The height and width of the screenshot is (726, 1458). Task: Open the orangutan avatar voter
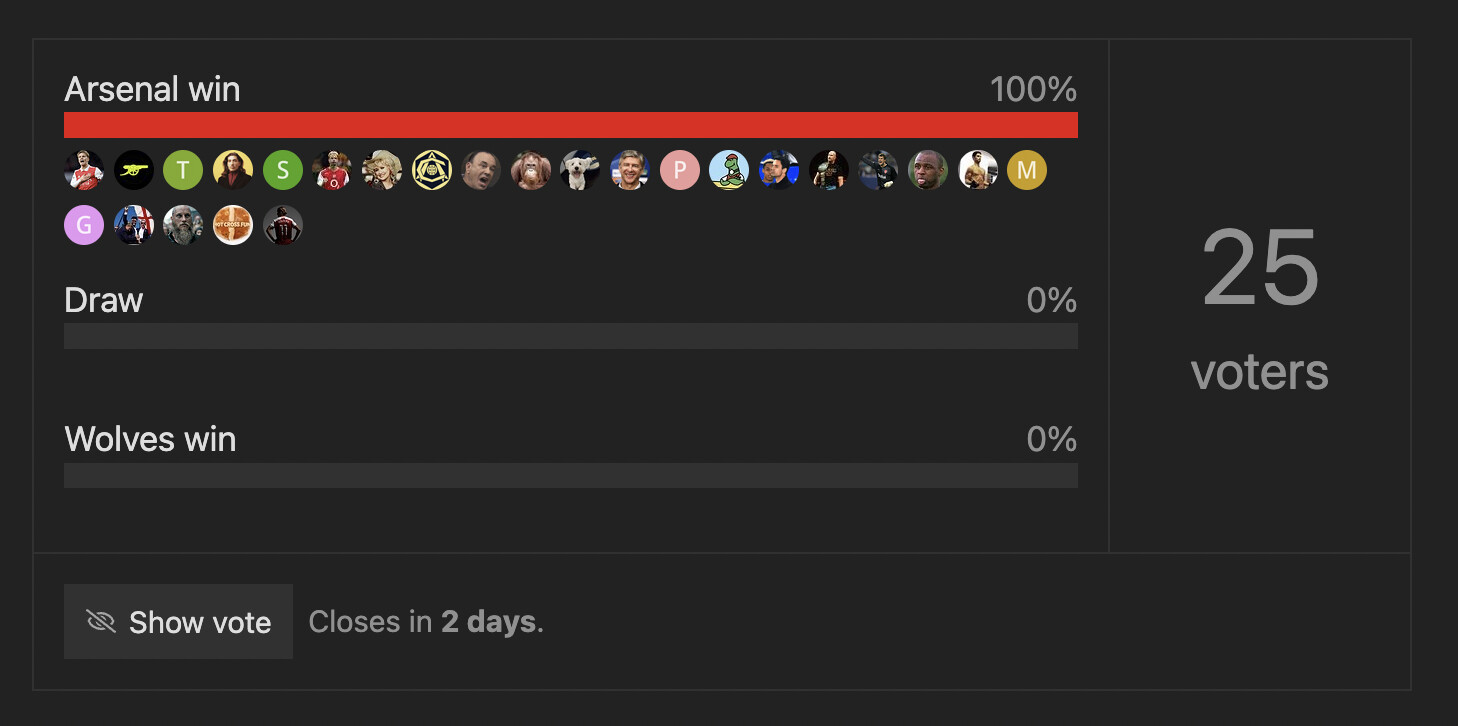[531, 170]
